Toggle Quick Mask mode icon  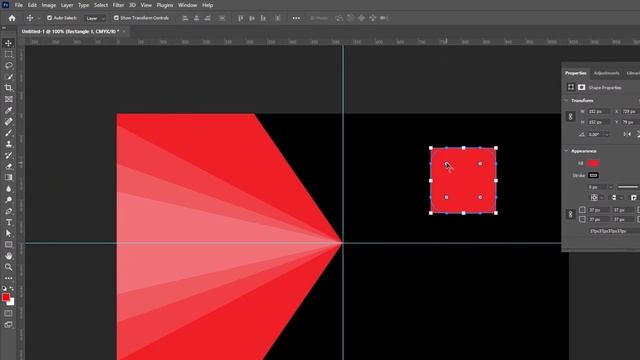click(x=8, y=313)
